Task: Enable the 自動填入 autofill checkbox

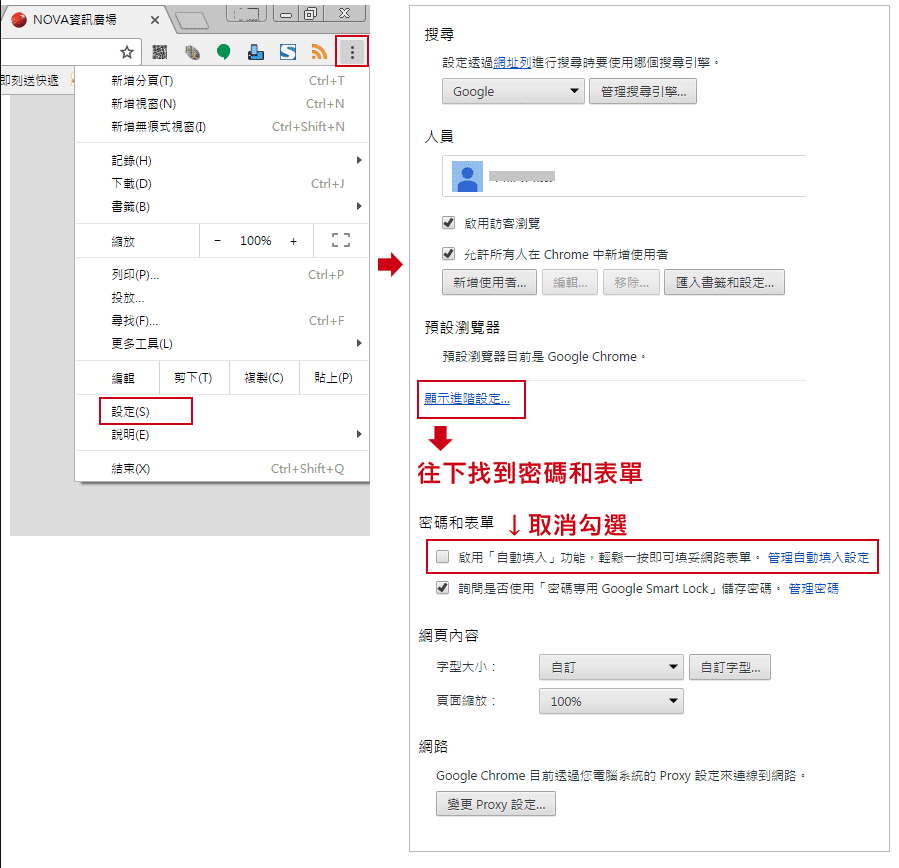Action: (x=442, y=557)
